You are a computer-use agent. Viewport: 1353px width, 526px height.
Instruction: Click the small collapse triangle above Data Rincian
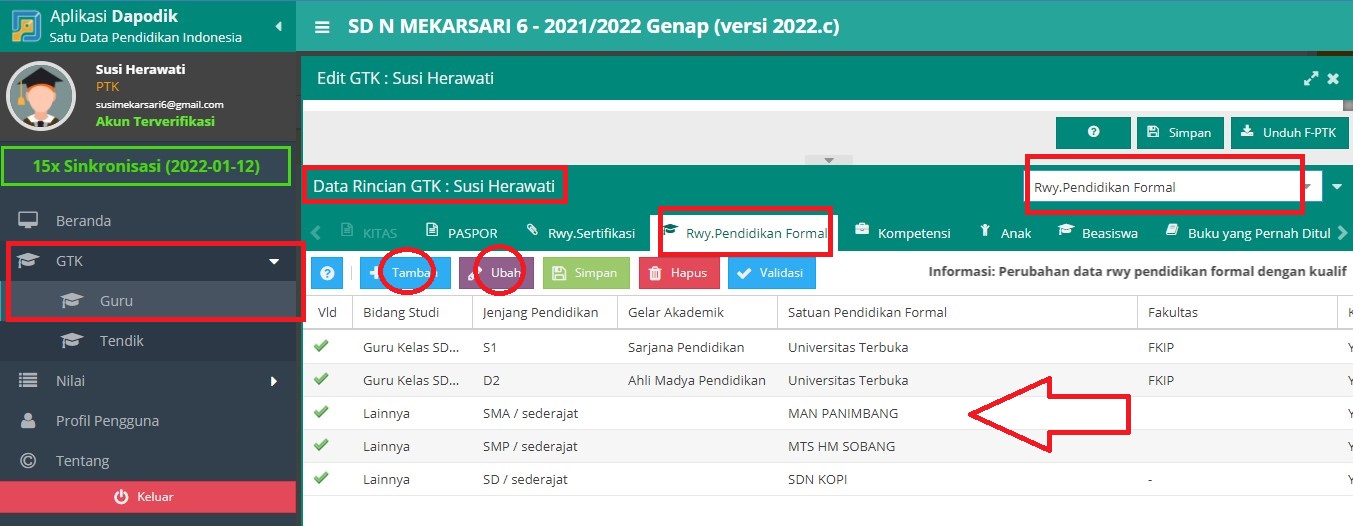828,160
